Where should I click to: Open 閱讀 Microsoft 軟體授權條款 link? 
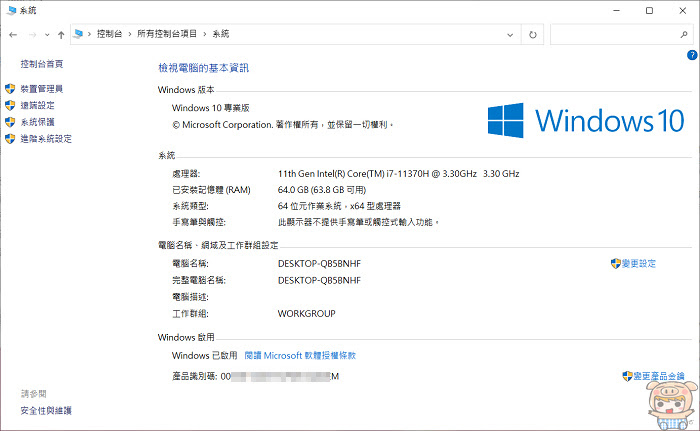300,356
